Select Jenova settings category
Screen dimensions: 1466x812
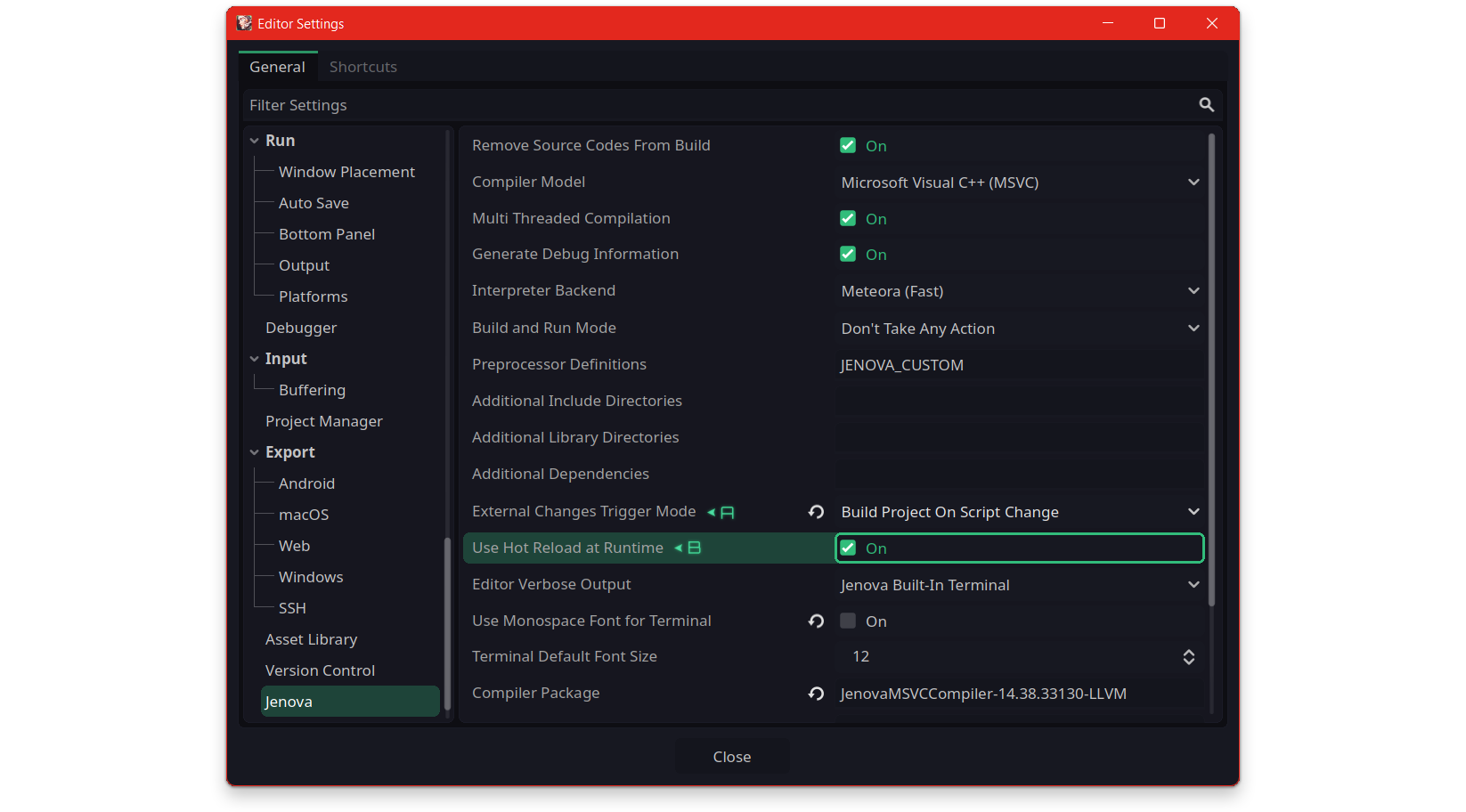pos(350,702)
